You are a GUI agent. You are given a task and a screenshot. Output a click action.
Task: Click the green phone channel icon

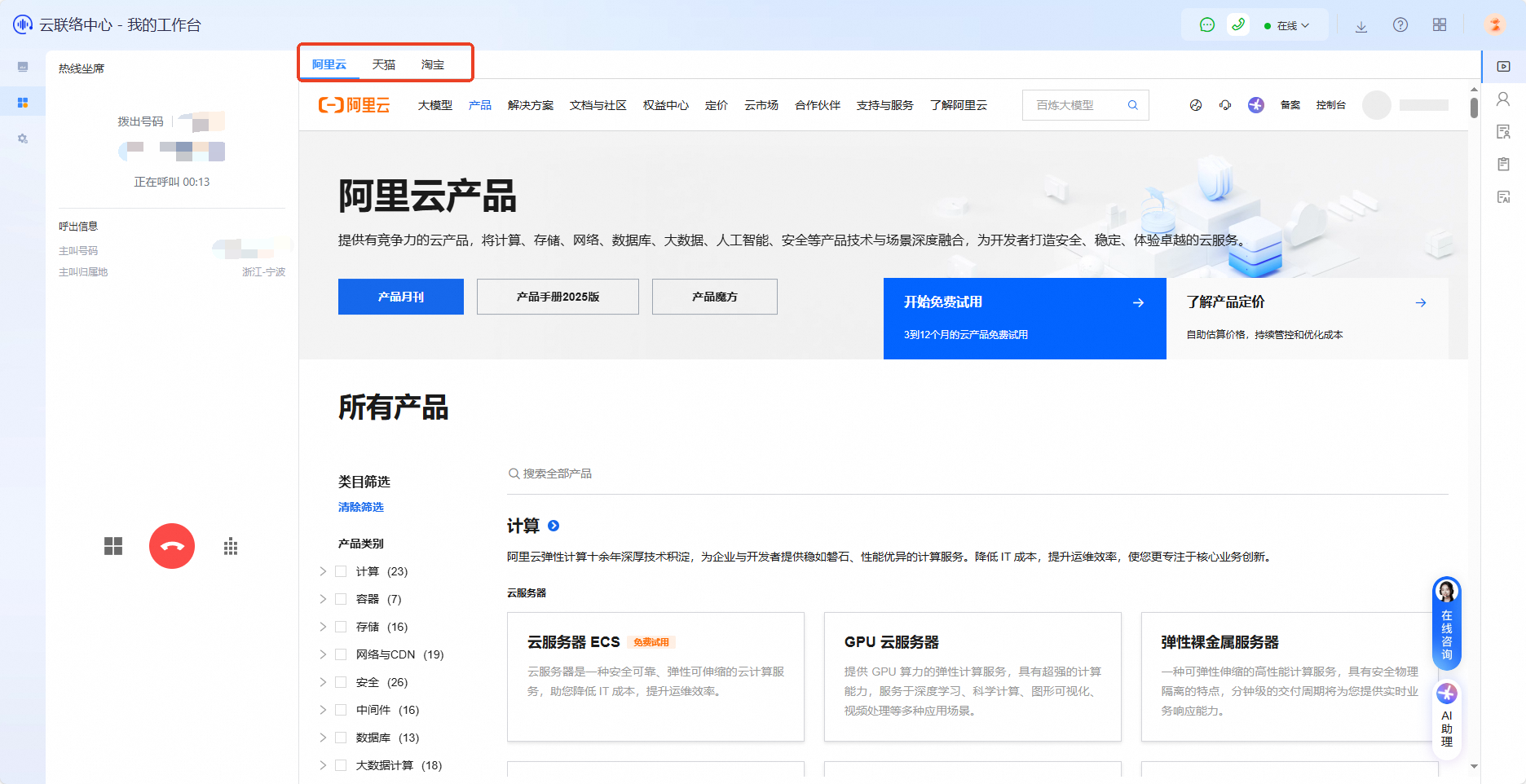[x=1238, y=25]
